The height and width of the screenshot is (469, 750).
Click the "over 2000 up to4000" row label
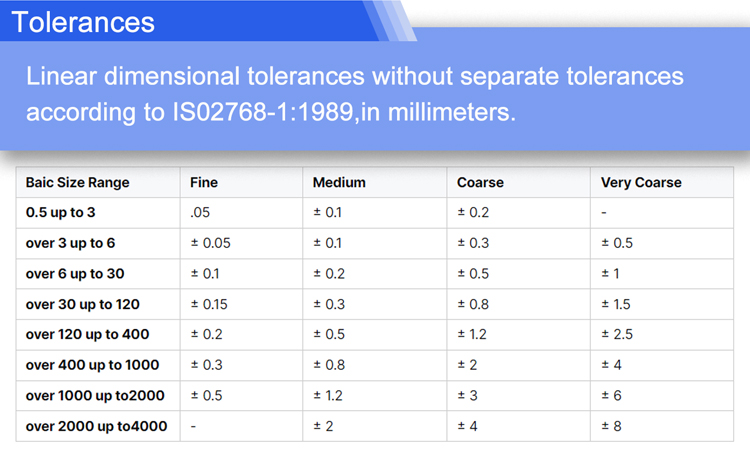pyautogui.click(x=97, y=426)
